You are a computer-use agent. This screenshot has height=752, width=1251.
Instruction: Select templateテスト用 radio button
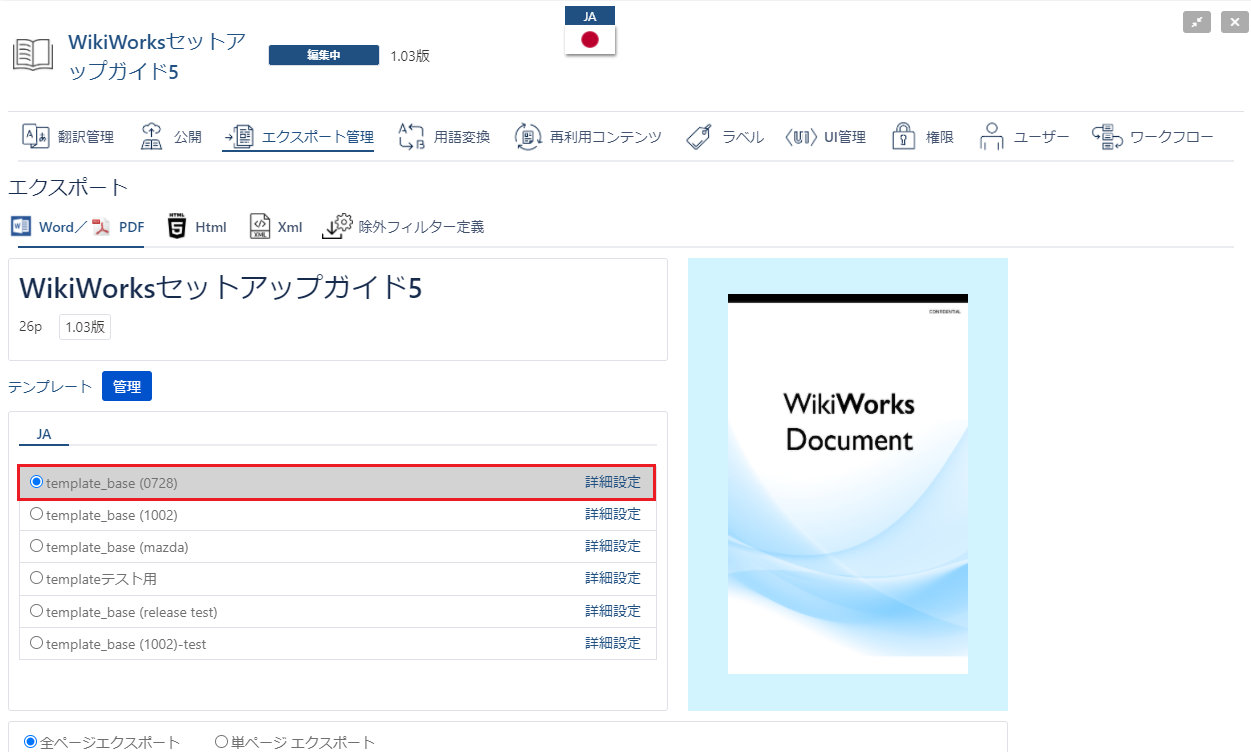pos(37,578)
